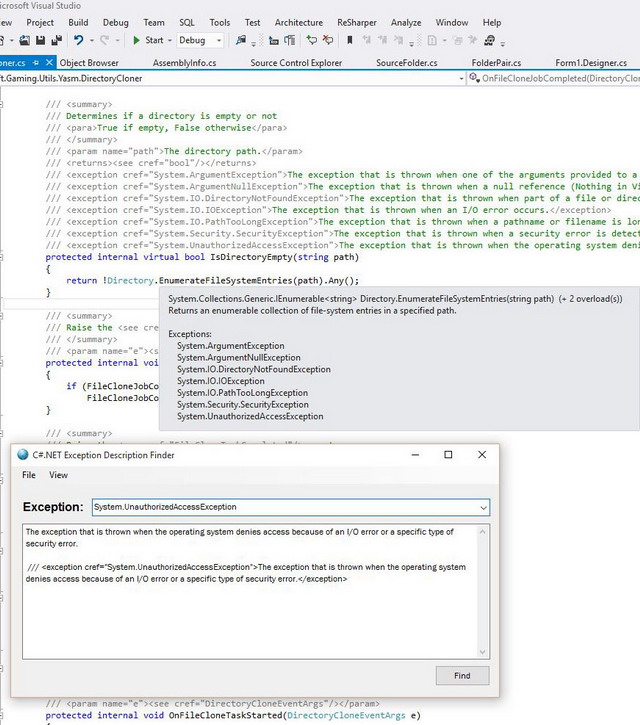
Task: Click the description scrollbar down arrow
Action: point(482,652)
